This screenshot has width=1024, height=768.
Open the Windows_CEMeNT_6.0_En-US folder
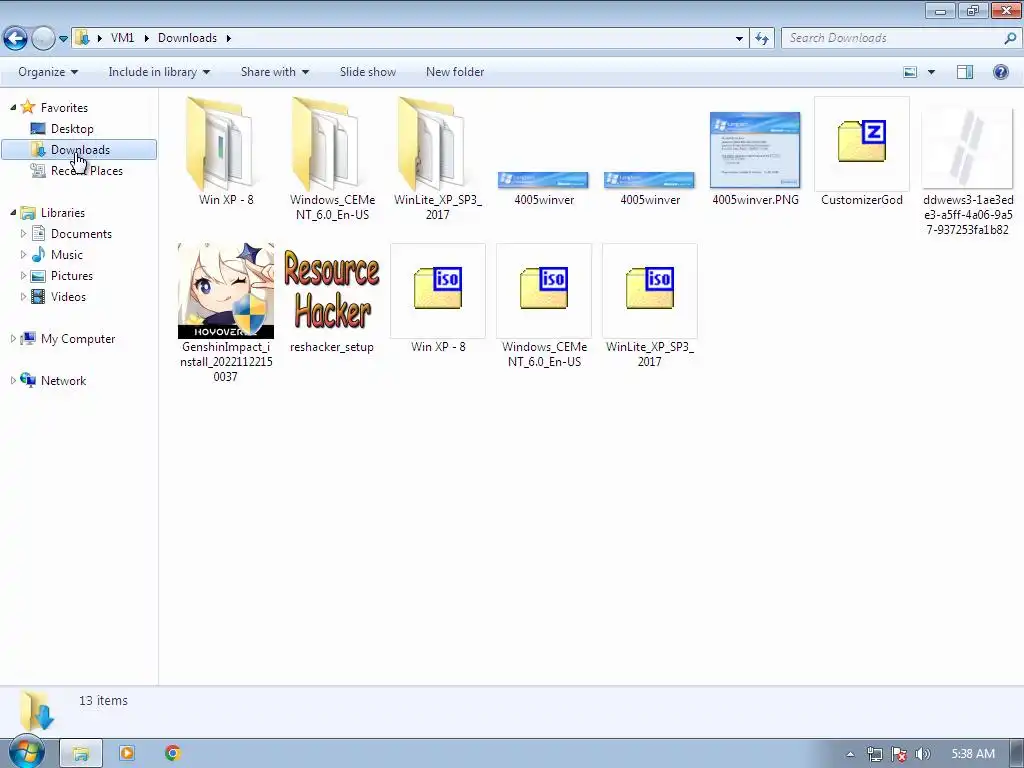pyautogui.click(x=332, y=158)
